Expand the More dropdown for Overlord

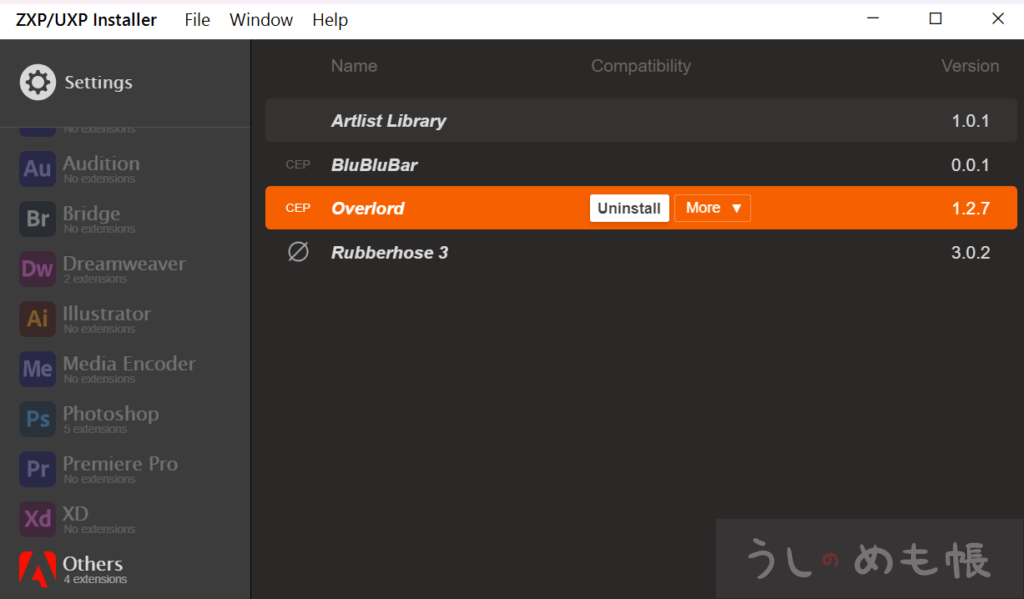[x=712, y=208]
